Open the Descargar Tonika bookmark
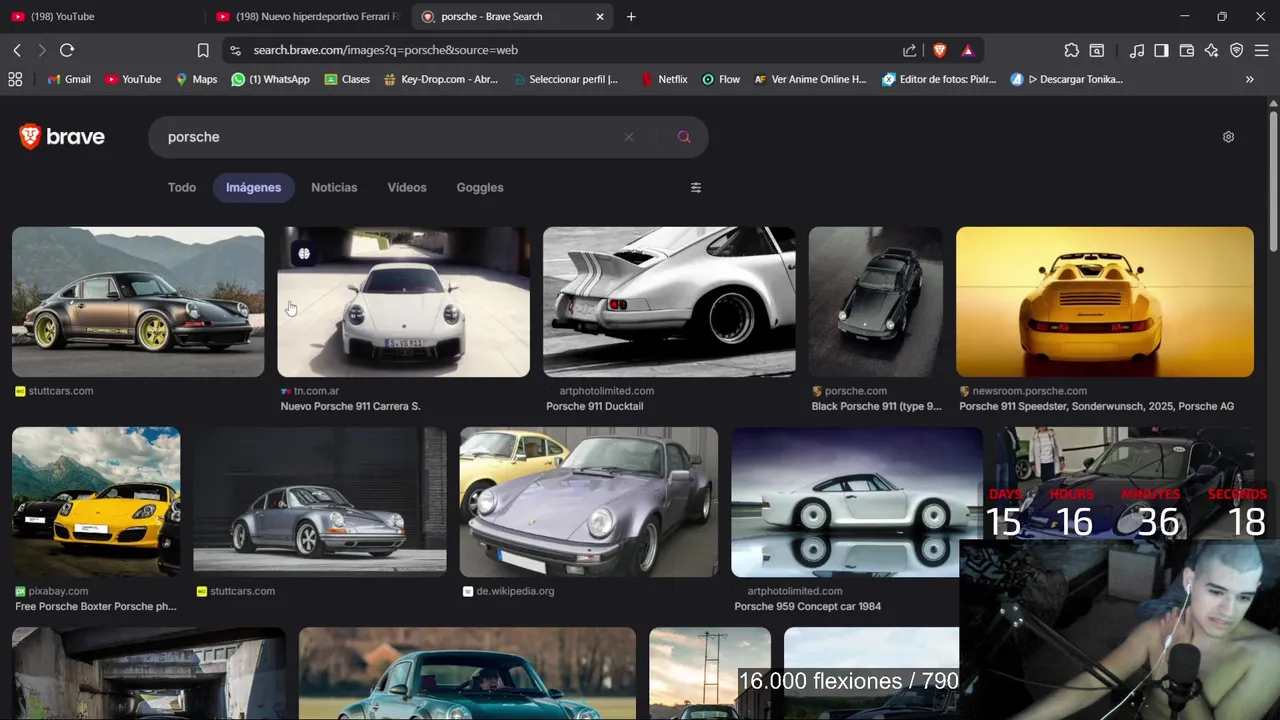The width and height of the screenshot is (1280, 720). [x=1067, y=79]
